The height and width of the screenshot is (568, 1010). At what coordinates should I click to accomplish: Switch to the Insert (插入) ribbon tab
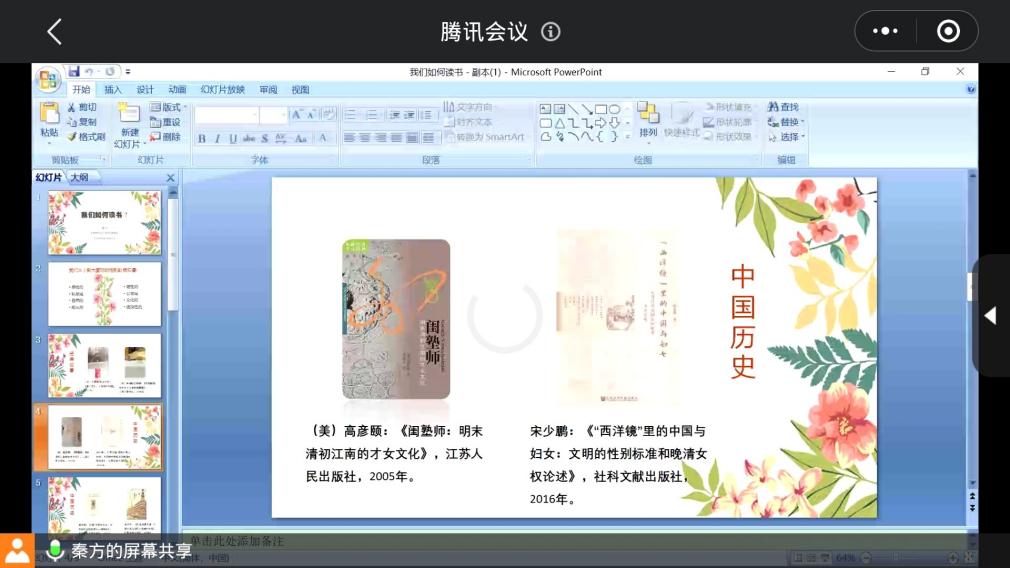113,89
